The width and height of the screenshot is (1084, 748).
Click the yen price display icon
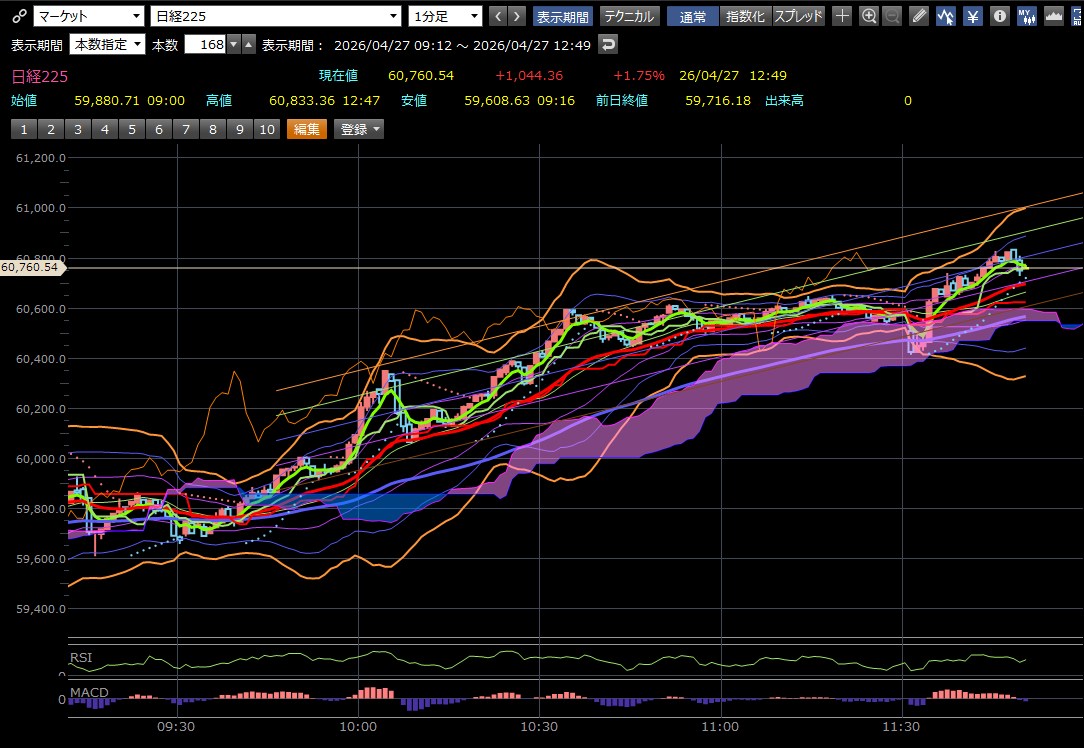(x=972, y=16)
